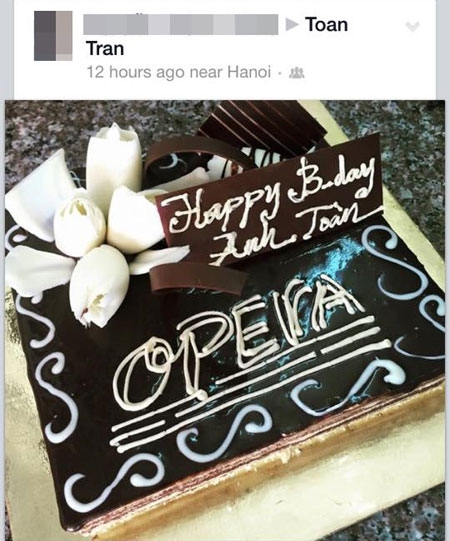
Task: Open the 12 hours ago timestamp
Action: coord(136,72)
